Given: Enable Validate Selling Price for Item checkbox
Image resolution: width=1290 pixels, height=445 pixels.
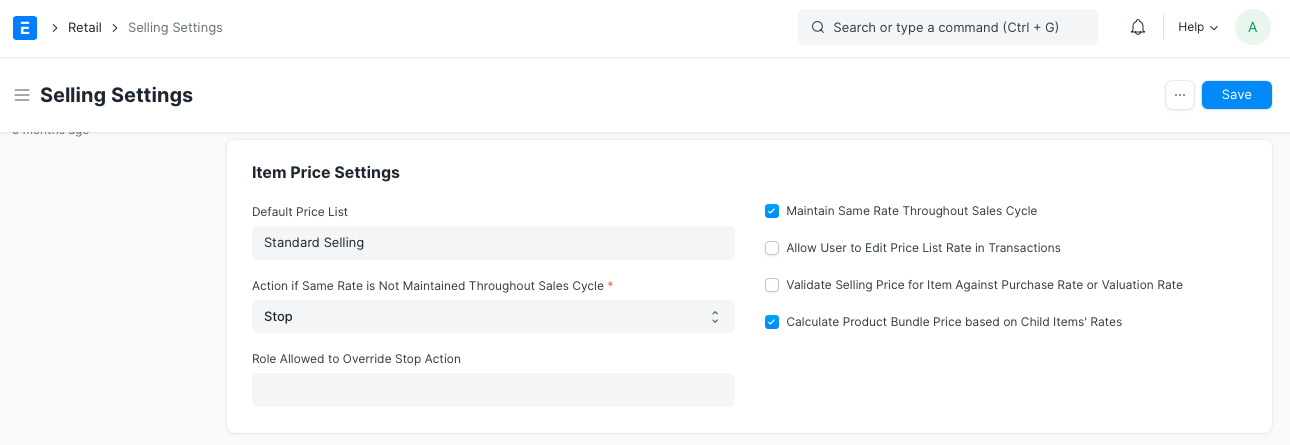Looking at the screenshot, I should (772, 285).
